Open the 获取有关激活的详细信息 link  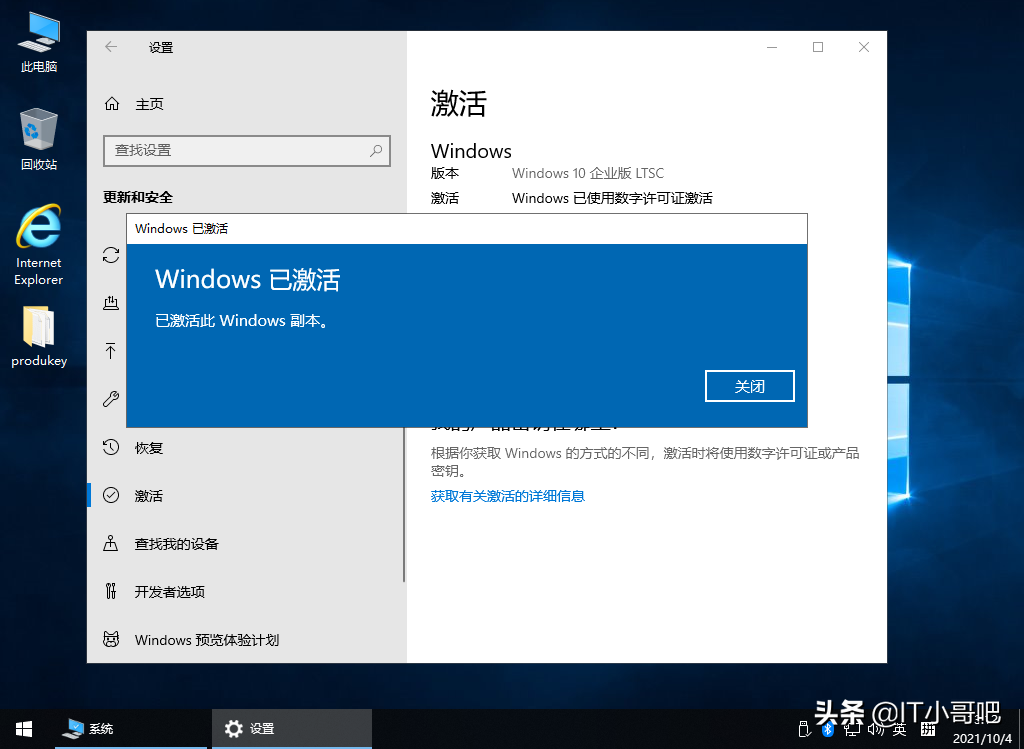point(507,496)
